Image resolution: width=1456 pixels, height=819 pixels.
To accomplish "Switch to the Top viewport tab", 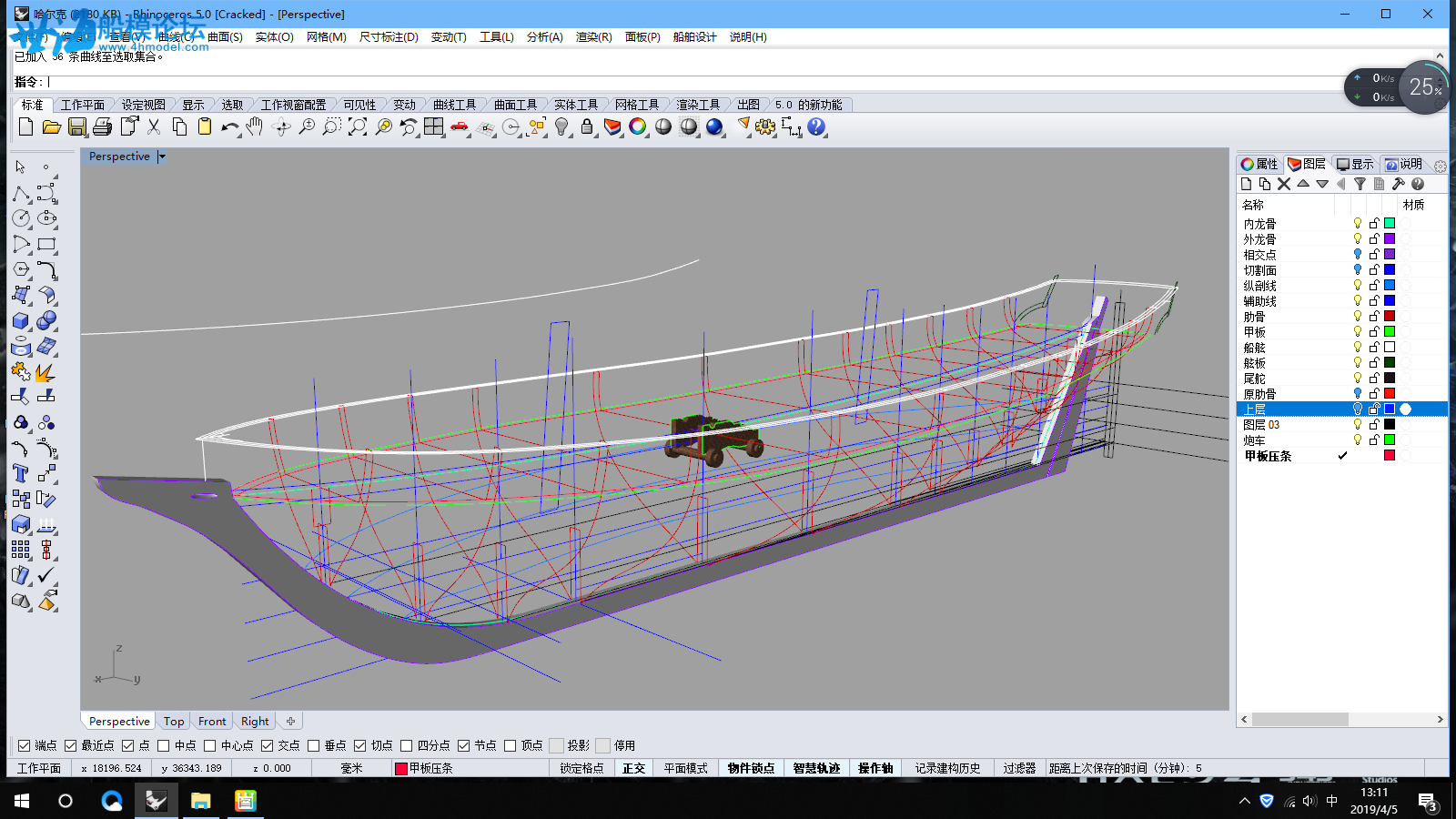I will point(174,721).
